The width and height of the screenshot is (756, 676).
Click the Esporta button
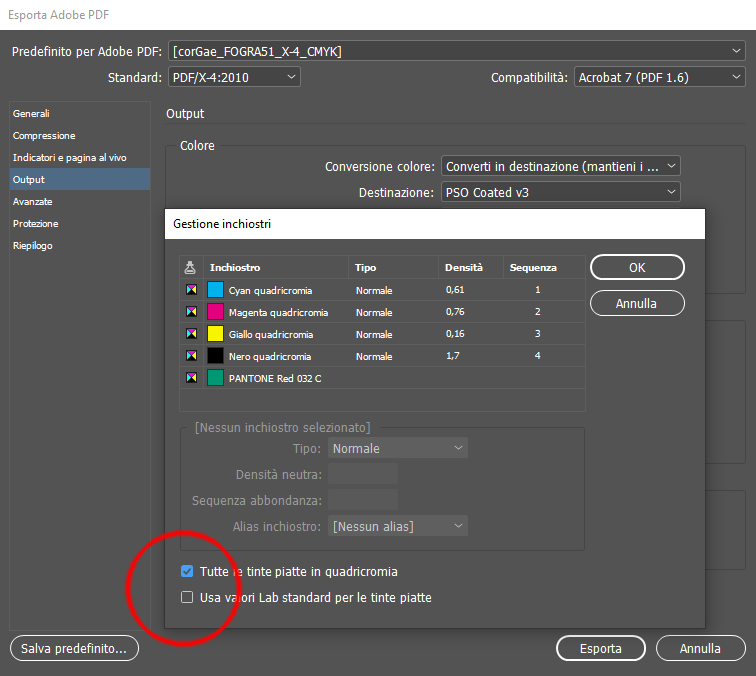pos(600,649)
